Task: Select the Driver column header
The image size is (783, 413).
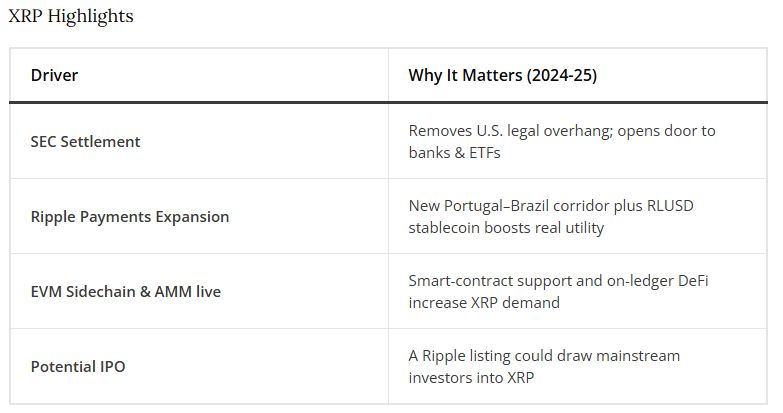Action: 54,75
